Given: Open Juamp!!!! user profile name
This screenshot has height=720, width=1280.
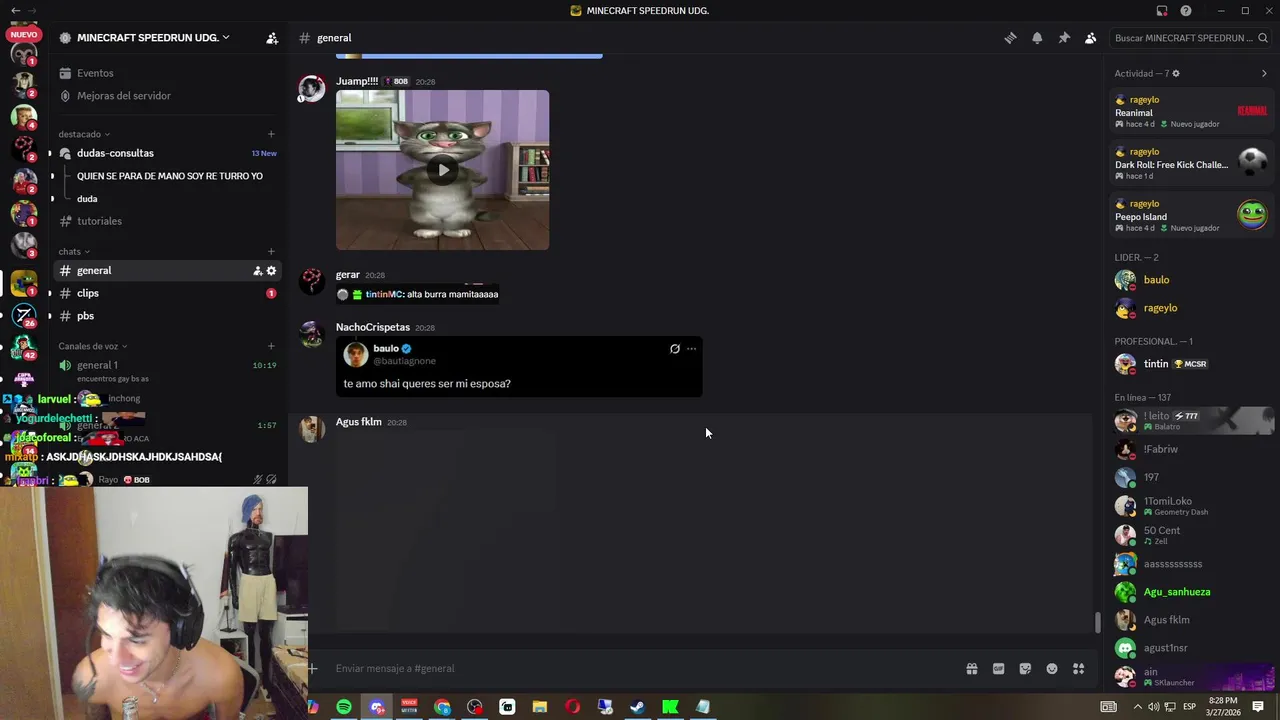Looking at the screenshot, I should [357, 81].
